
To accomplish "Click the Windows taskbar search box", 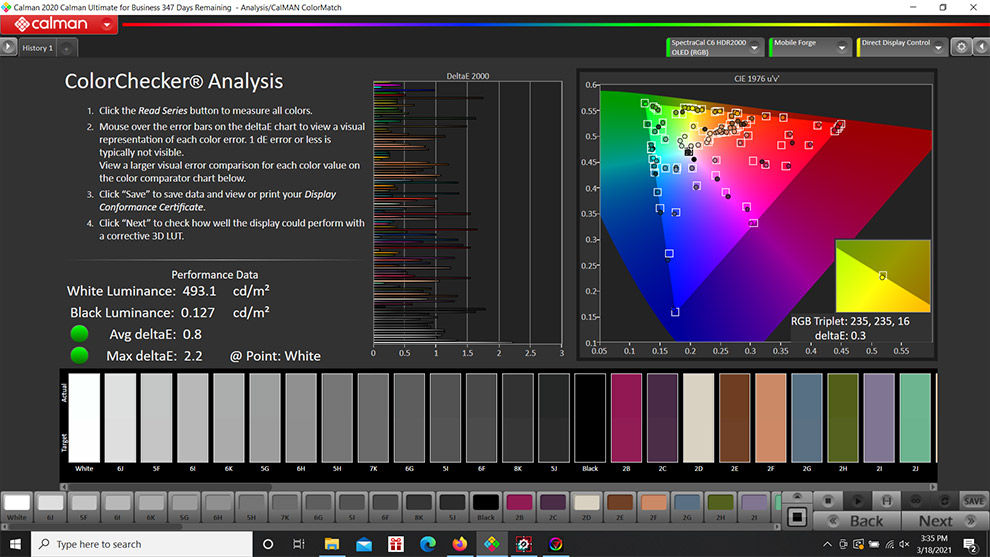I will tap(141, 544).
